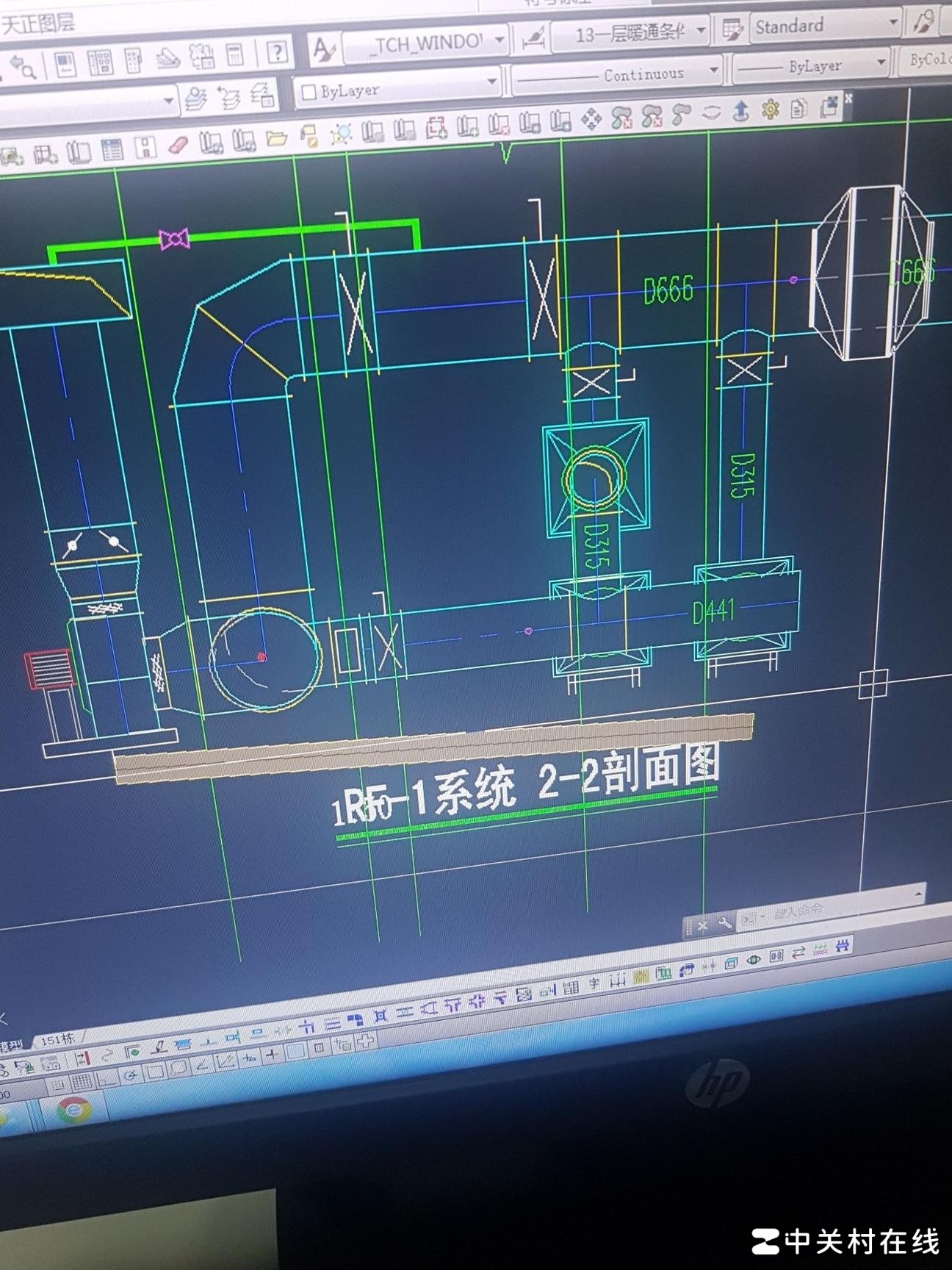Open the Continuous linetype dropdown
952x1270 pixels.
(x=616, y=76)
